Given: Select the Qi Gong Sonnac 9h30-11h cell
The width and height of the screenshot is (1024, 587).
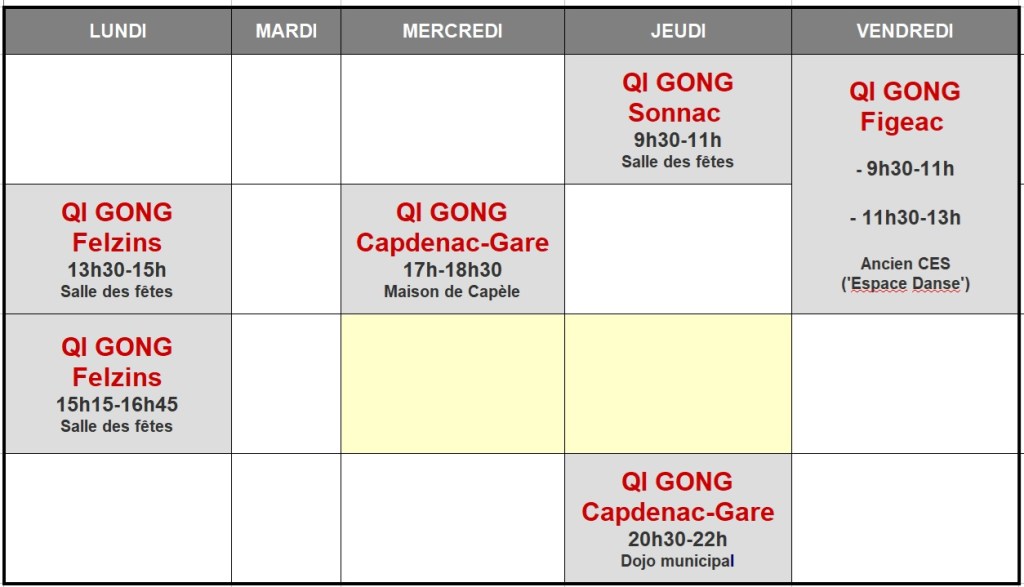Looking at the screenshot, I should (678, 119).
